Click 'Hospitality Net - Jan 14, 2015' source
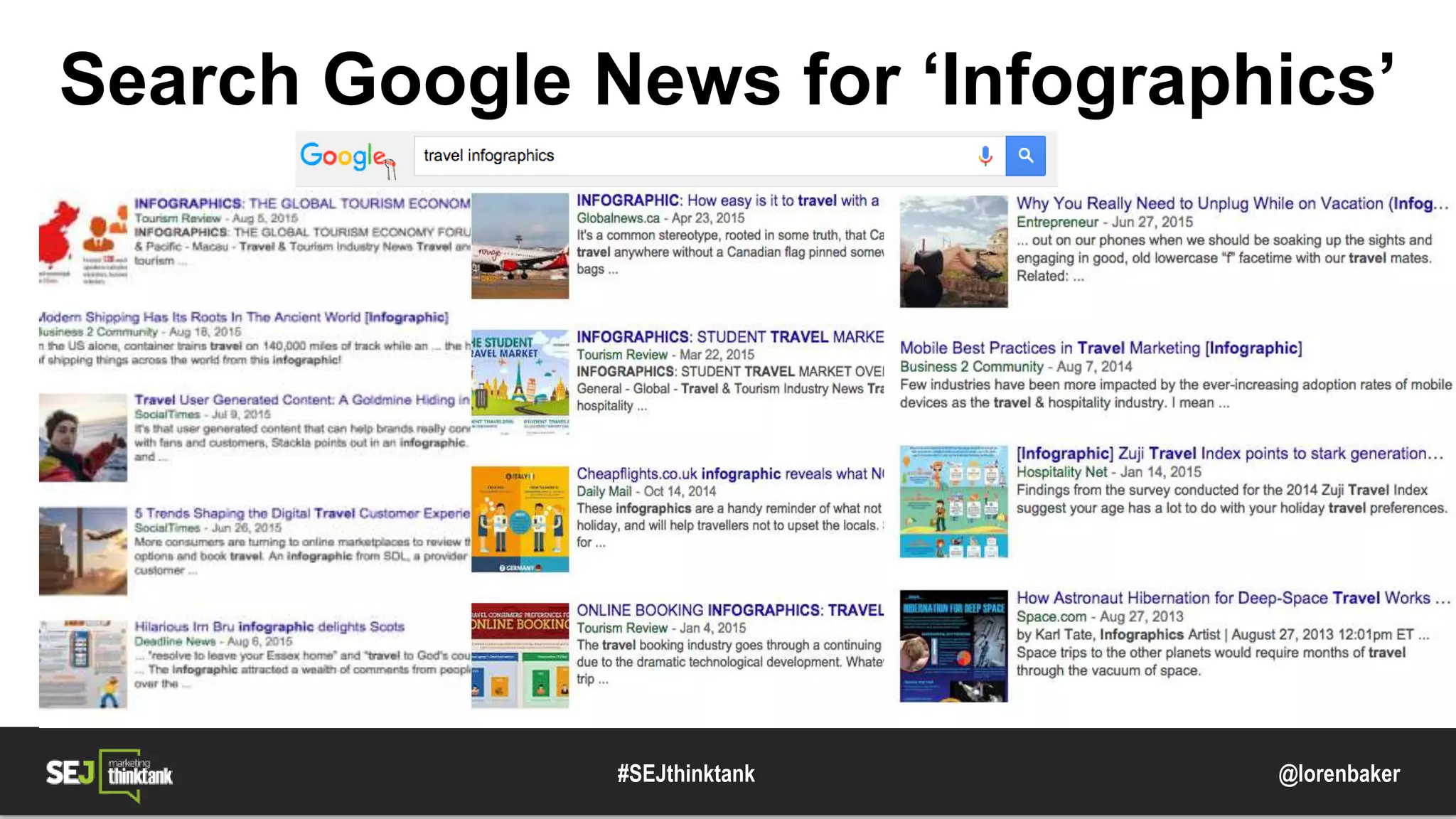Image resolution: width=1456 pixels, height=819 pixels. [1109, 472]
